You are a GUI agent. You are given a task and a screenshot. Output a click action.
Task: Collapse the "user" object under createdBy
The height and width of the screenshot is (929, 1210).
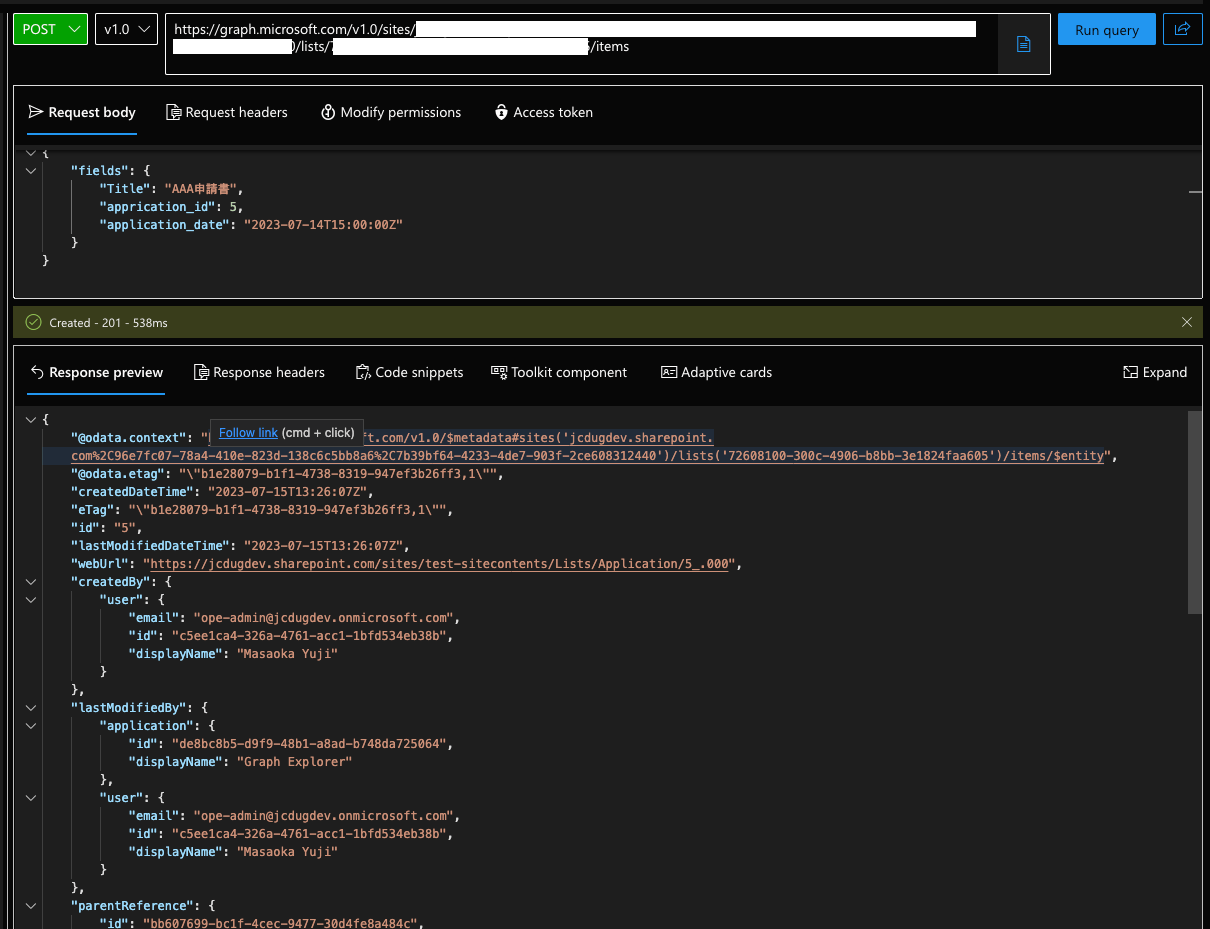(32, 600)
